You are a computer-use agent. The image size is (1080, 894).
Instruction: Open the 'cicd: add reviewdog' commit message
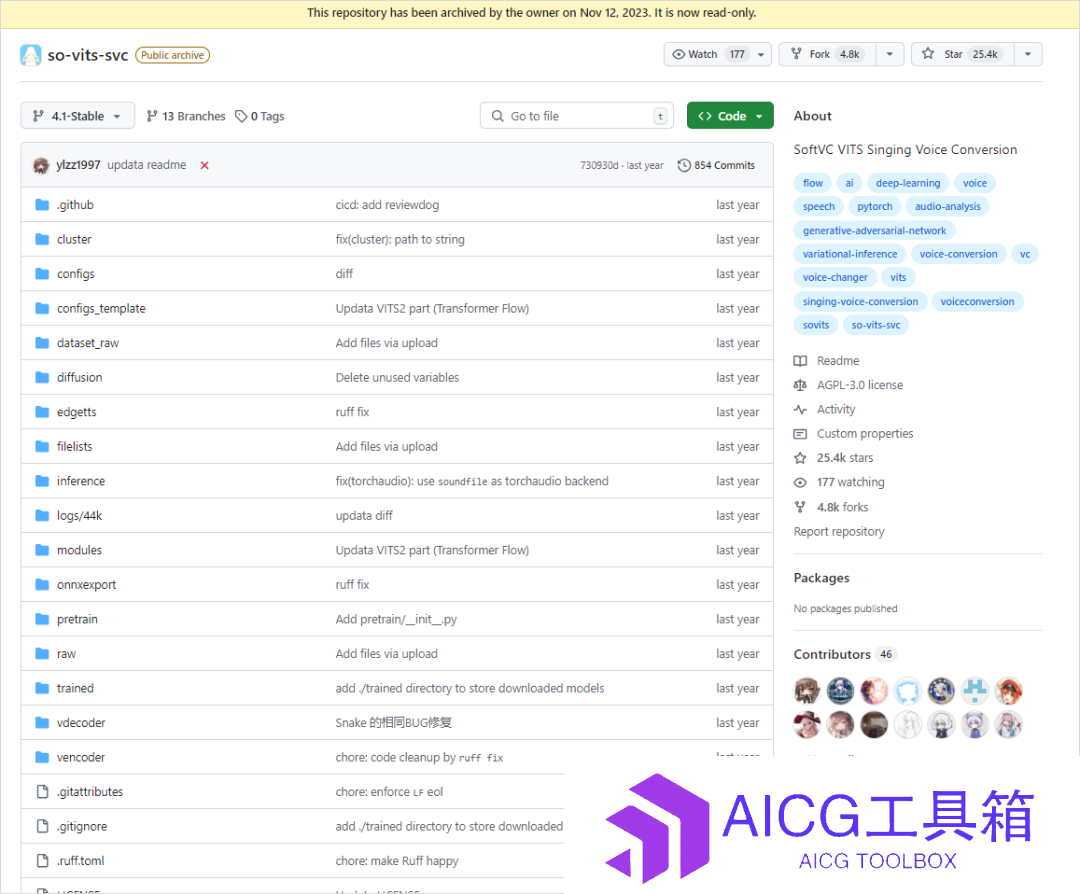click(387, 205)
